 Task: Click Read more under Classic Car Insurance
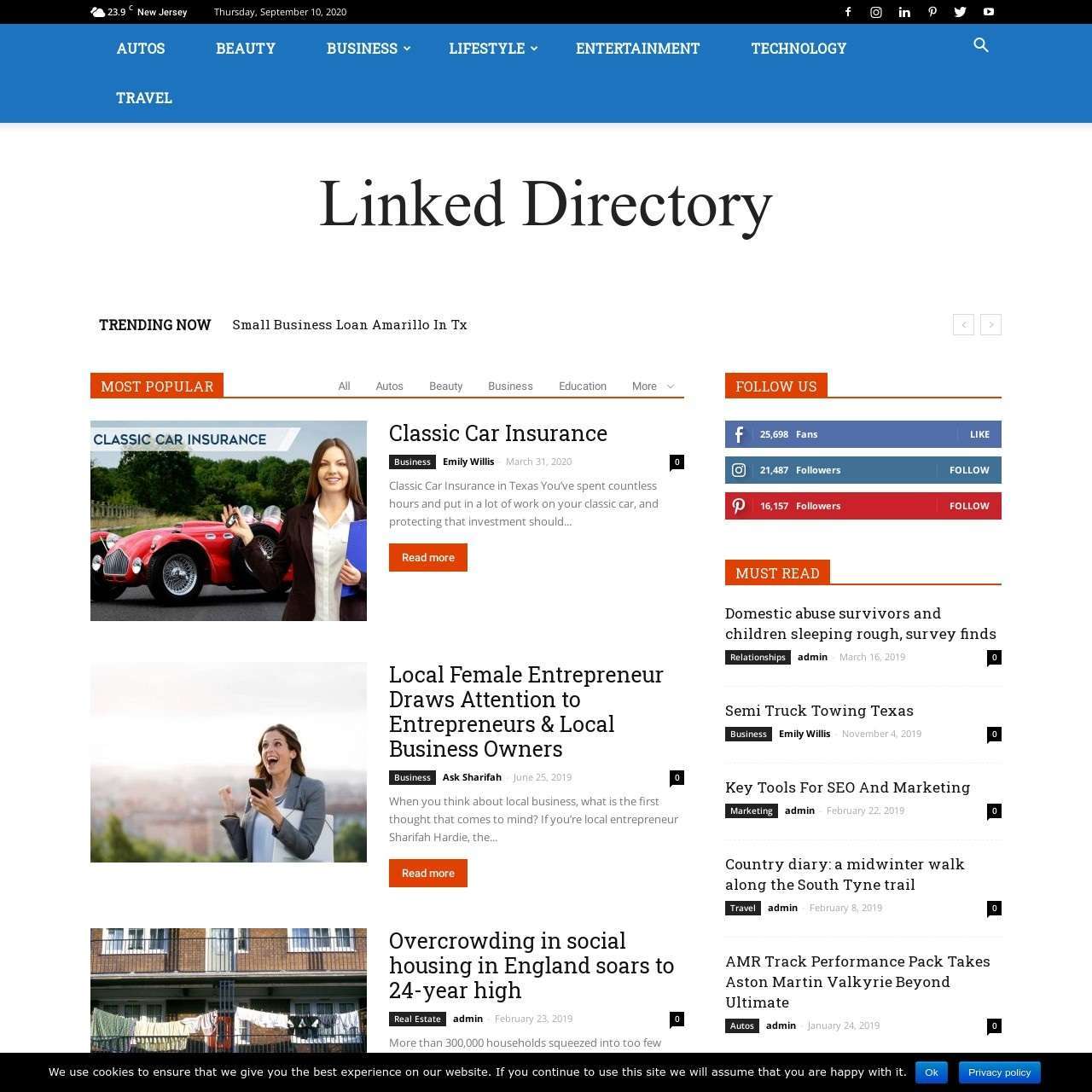(x=428, y=558)
